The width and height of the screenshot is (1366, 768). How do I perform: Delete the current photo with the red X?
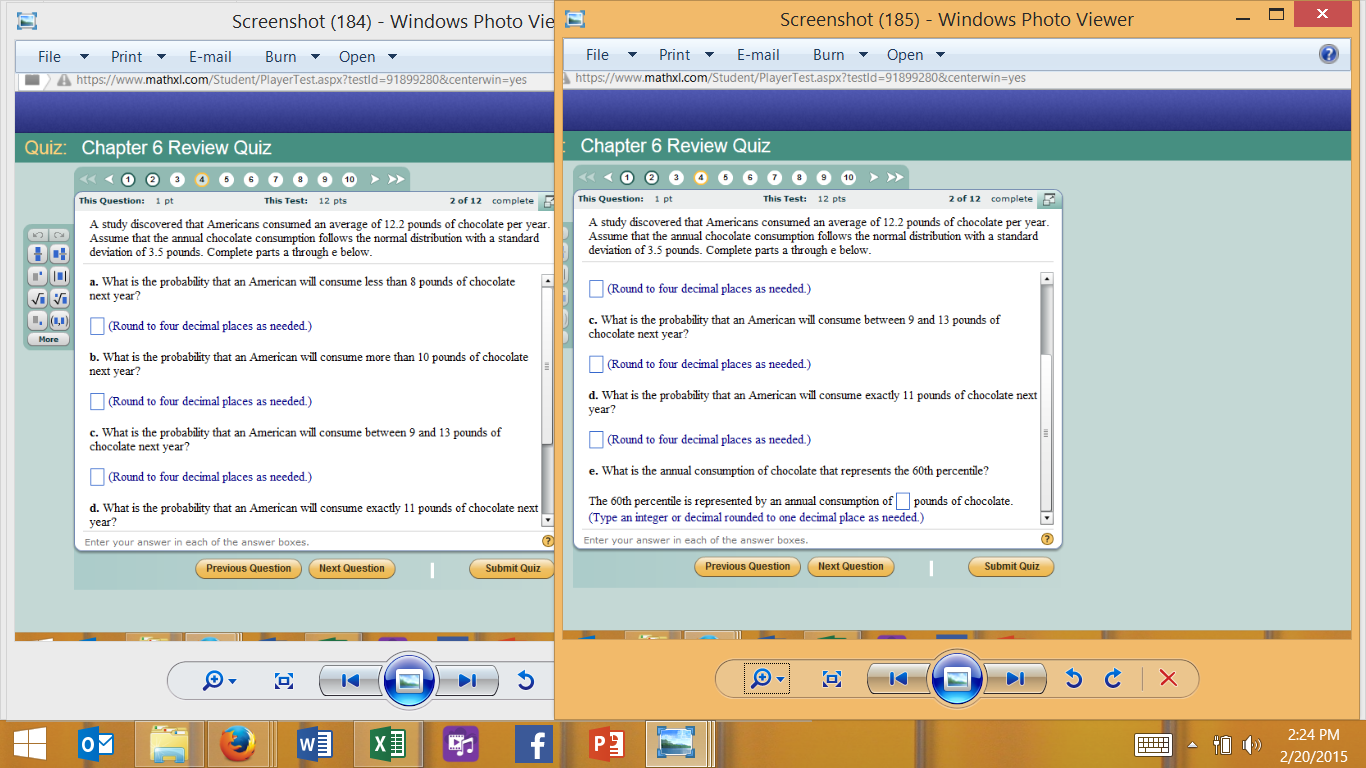click(1169, 678)
